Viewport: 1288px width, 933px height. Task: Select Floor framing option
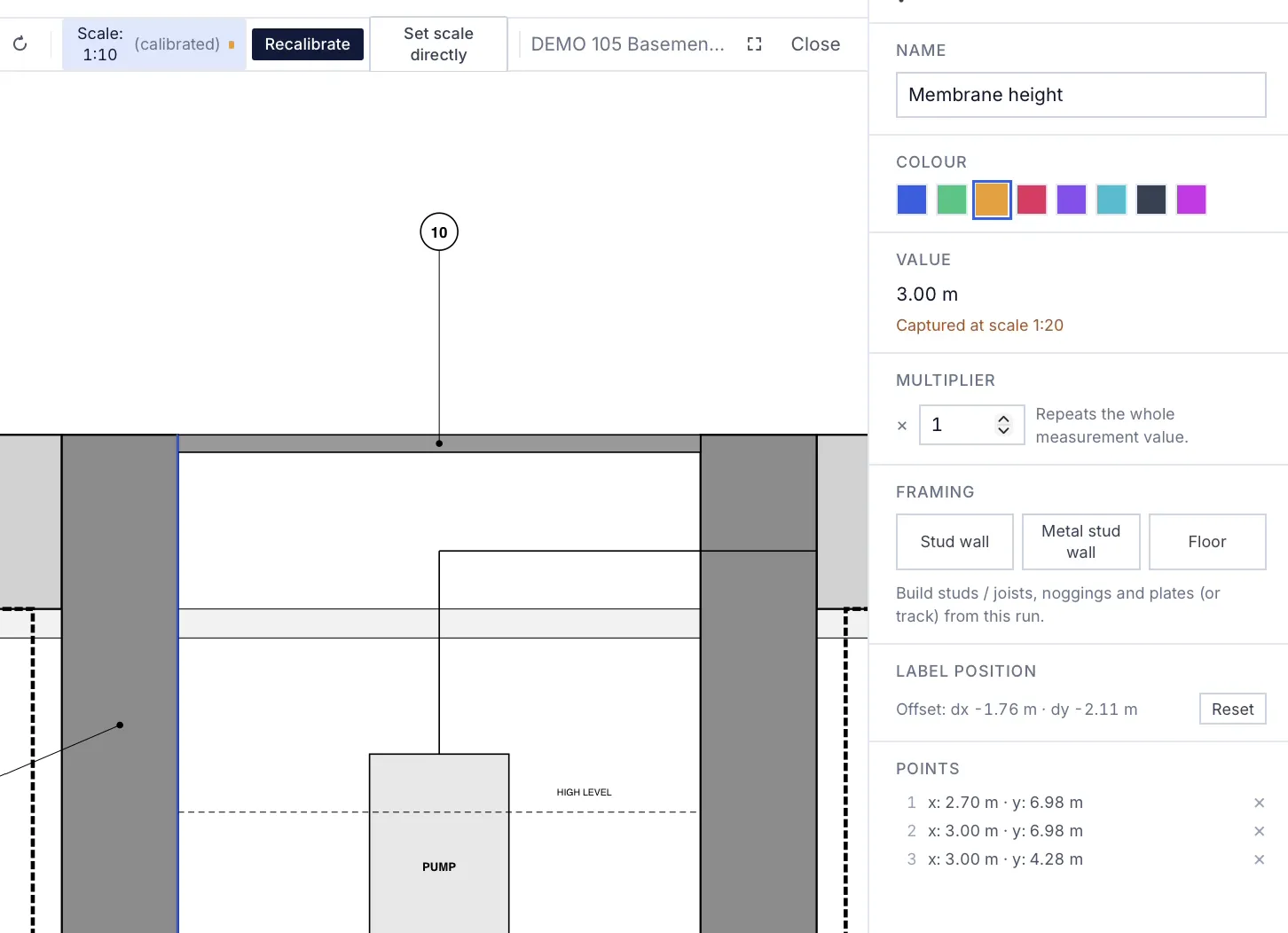coord(1207,542)
